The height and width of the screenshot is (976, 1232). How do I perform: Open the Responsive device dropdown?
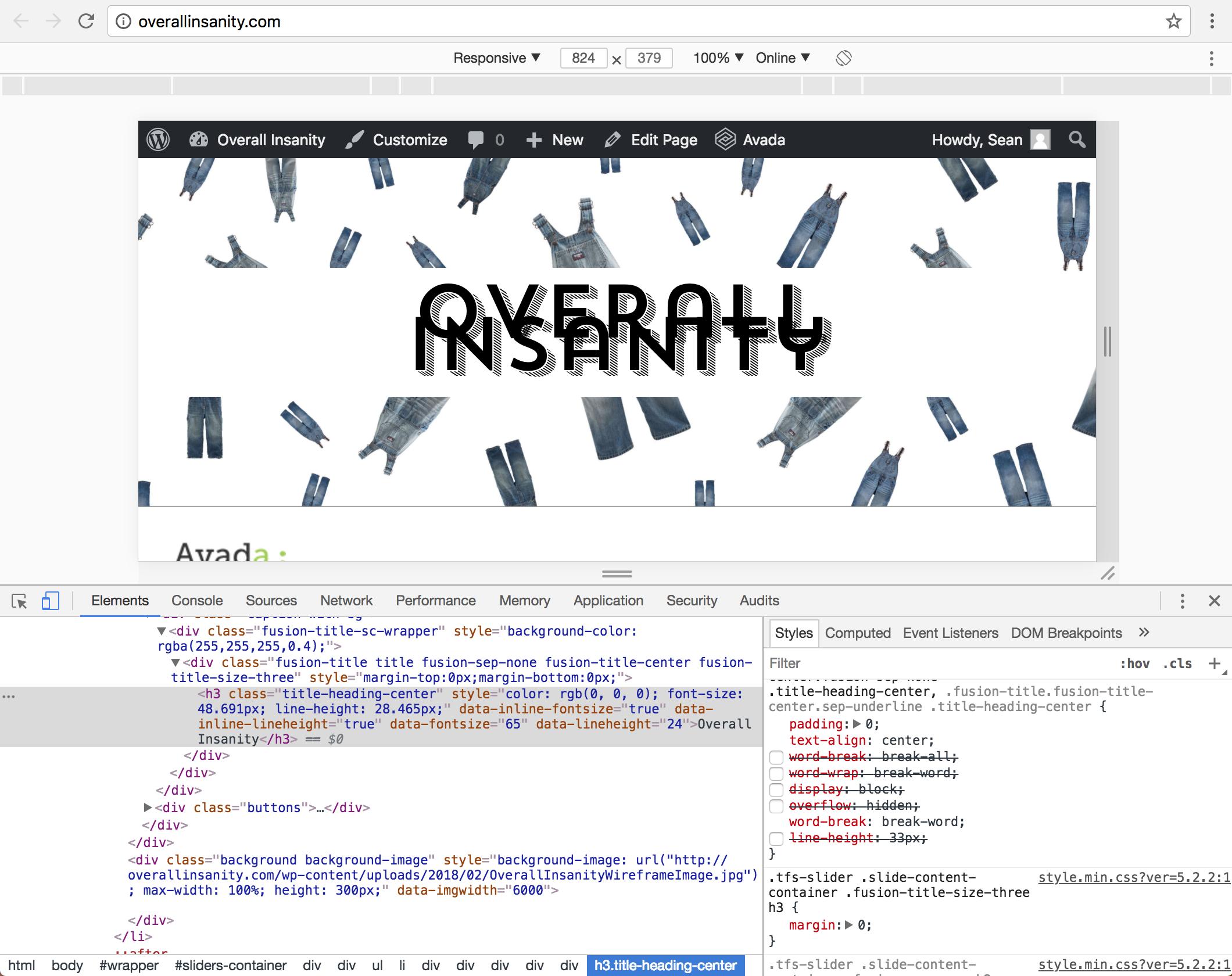pyautogui.click(x=497, y=58)
